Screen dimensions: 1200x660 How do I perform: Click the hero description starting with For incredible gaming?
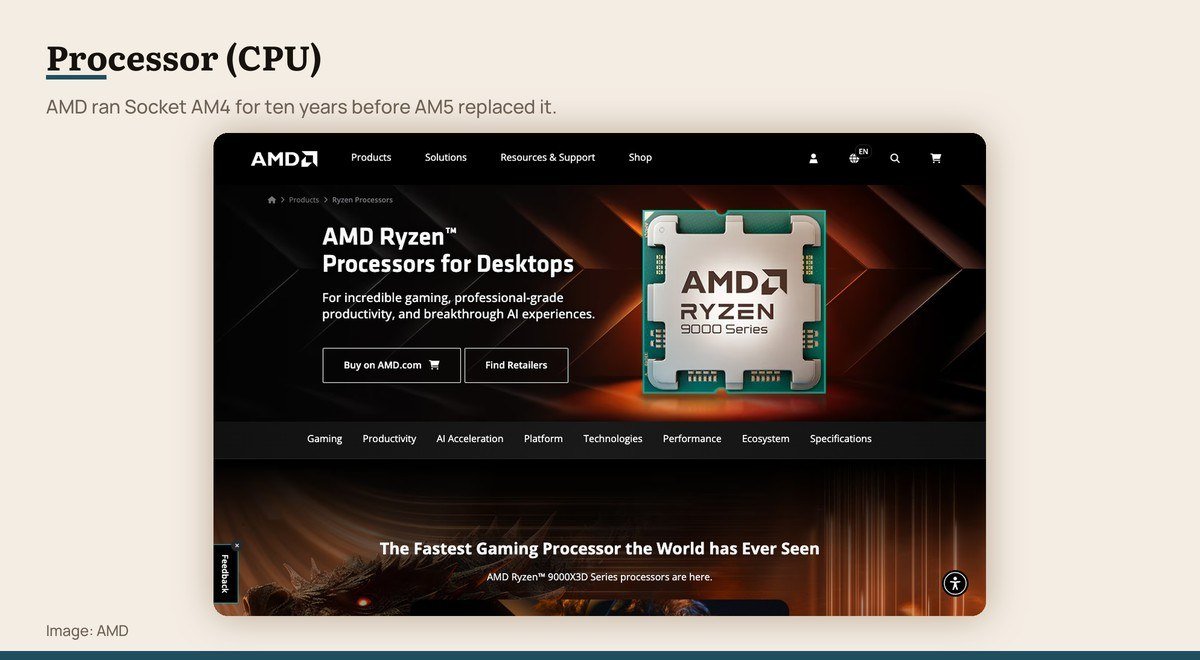pyautogui.click(x=458, y=306)
